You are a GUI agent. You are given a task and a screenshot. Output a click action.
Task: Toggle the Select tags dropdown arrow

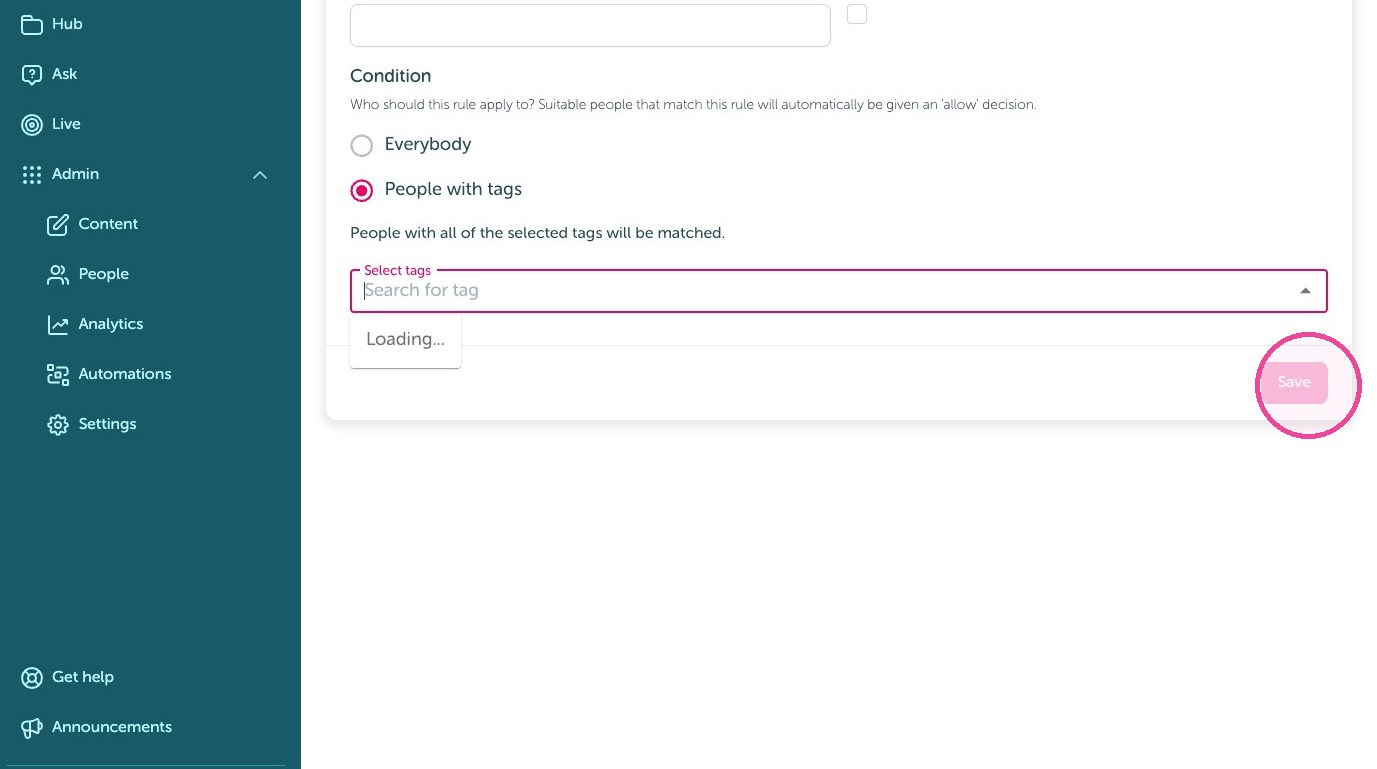pos(1305,291)
